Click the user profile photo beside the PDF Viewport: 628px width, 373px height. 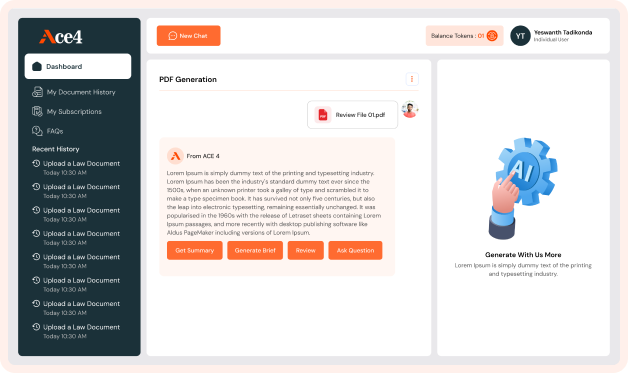[410, 109]
